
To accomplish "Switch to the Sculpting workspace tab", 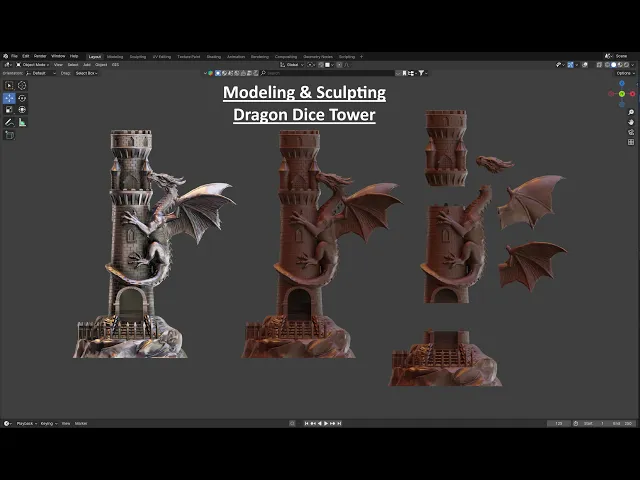I will click(x=138, y=57).
